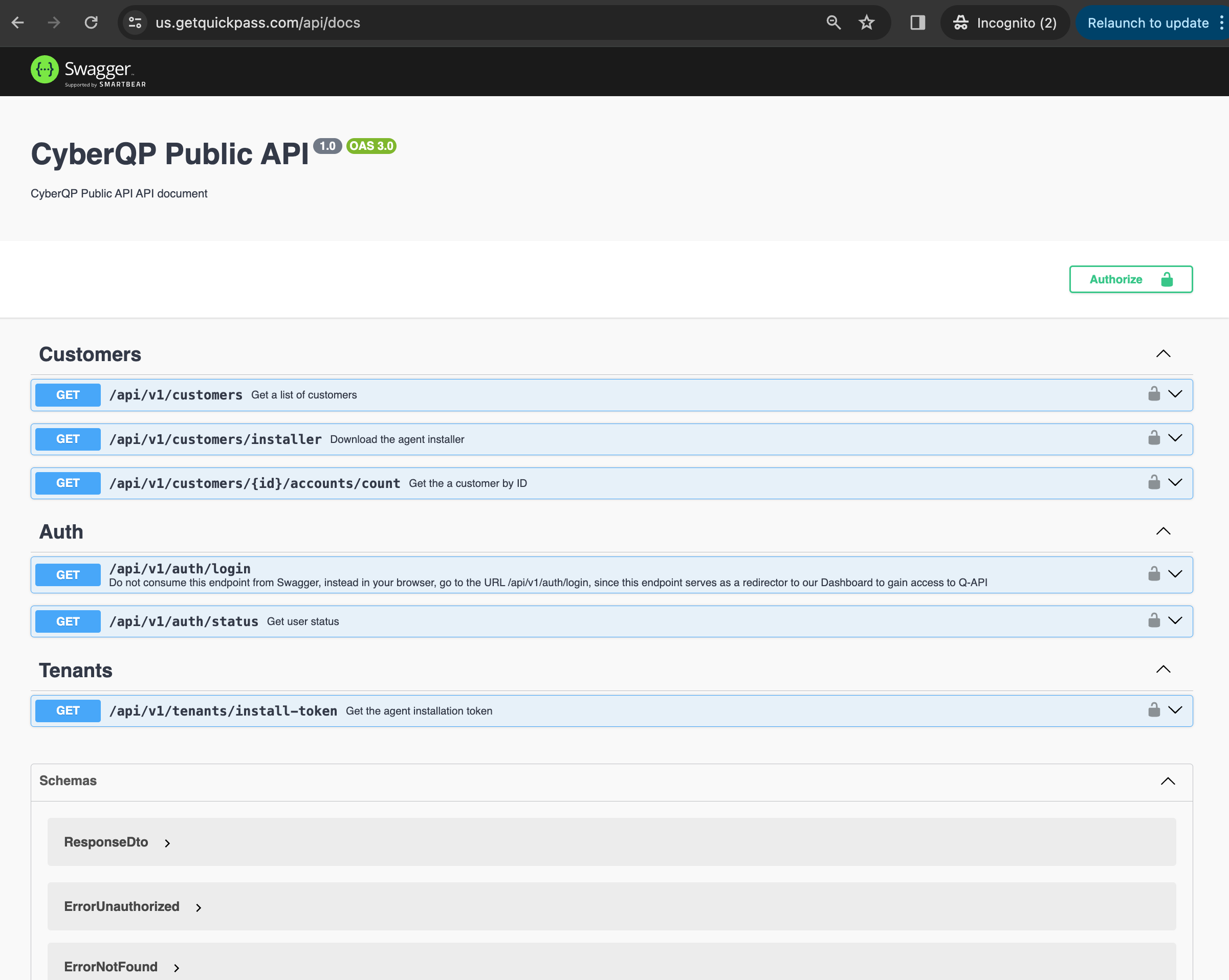Open browser side panel icon
This screenshot has width=1229, height=980.
click(x=917, y=23)
